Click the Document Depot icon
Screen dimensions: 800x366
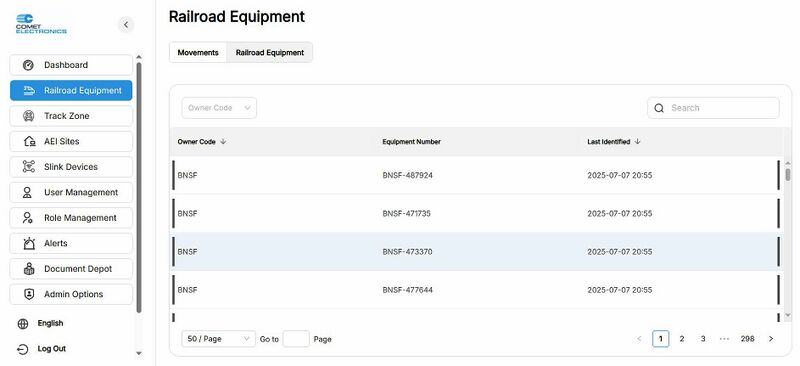29,269
